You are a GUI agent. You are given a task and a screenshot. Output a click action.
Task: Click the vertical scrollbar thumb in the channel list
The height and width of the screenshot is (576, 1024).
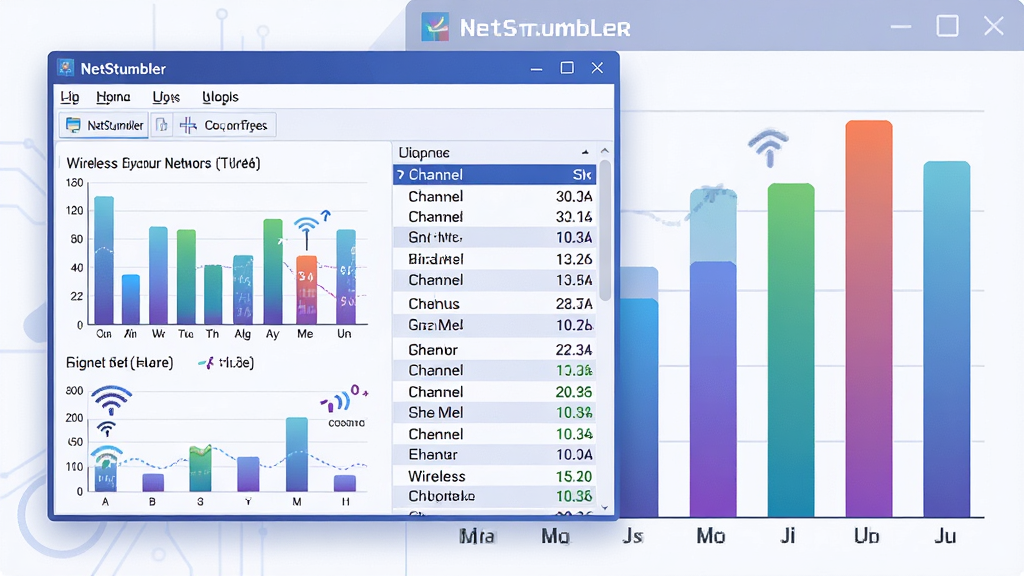tap(605, 230)
